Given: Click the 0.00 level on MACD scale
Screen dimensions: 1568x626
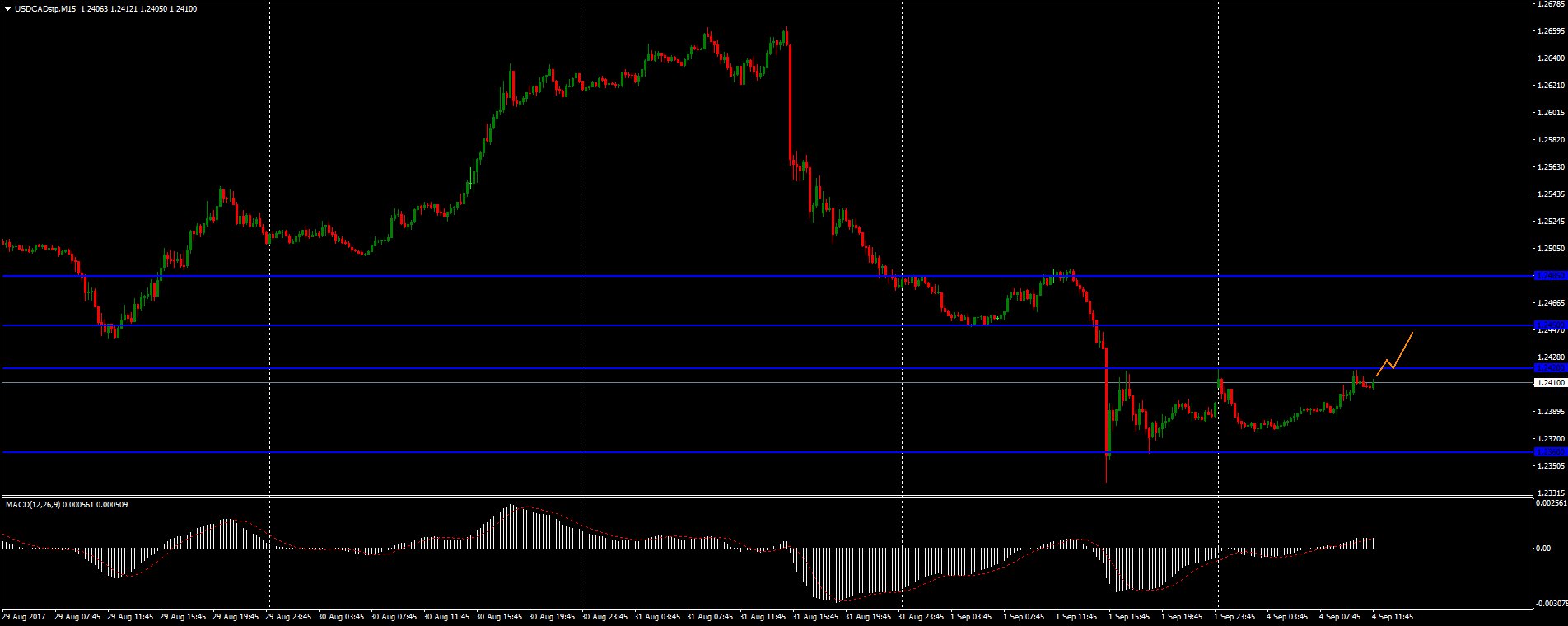Looking at the screenshot, I should [x=1544, y=549].
